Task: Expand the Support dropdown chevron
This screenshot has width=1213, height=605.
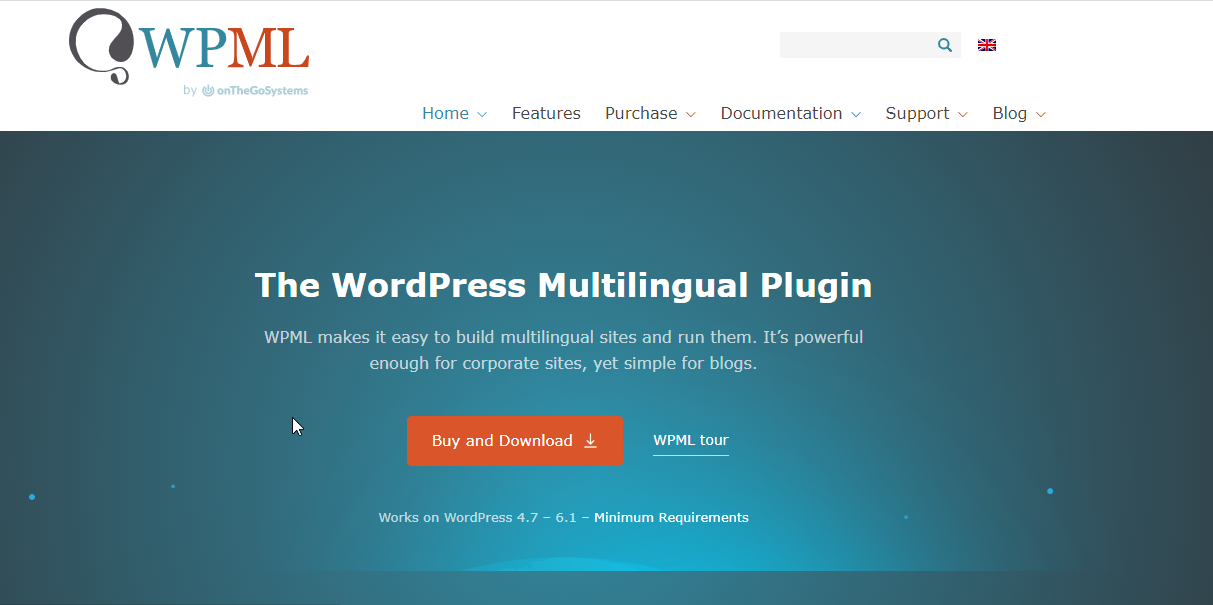Action: (963, 115)
